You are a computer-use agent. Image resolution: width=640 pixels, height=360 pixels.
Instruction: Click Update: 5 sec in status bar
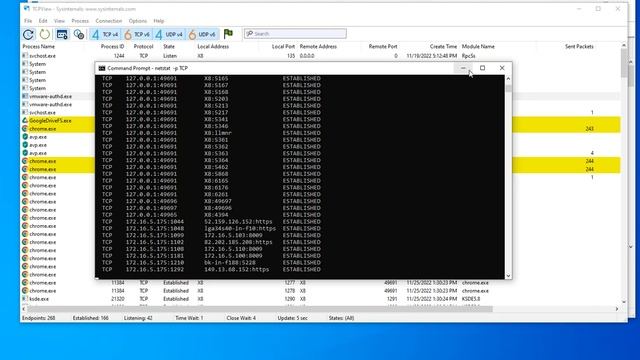[x=293, y=318]
